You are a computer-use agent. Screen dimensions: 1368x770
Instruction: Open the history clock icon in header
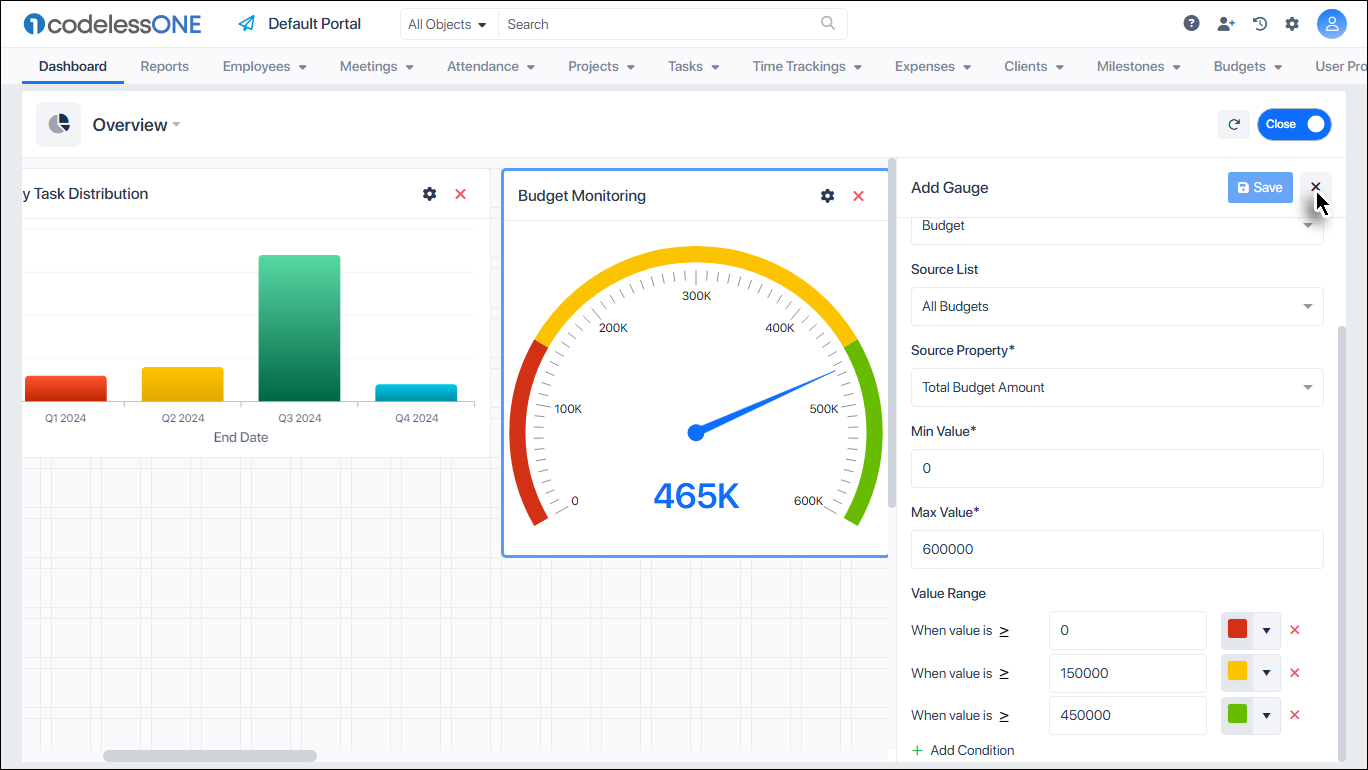[1259, 22]
